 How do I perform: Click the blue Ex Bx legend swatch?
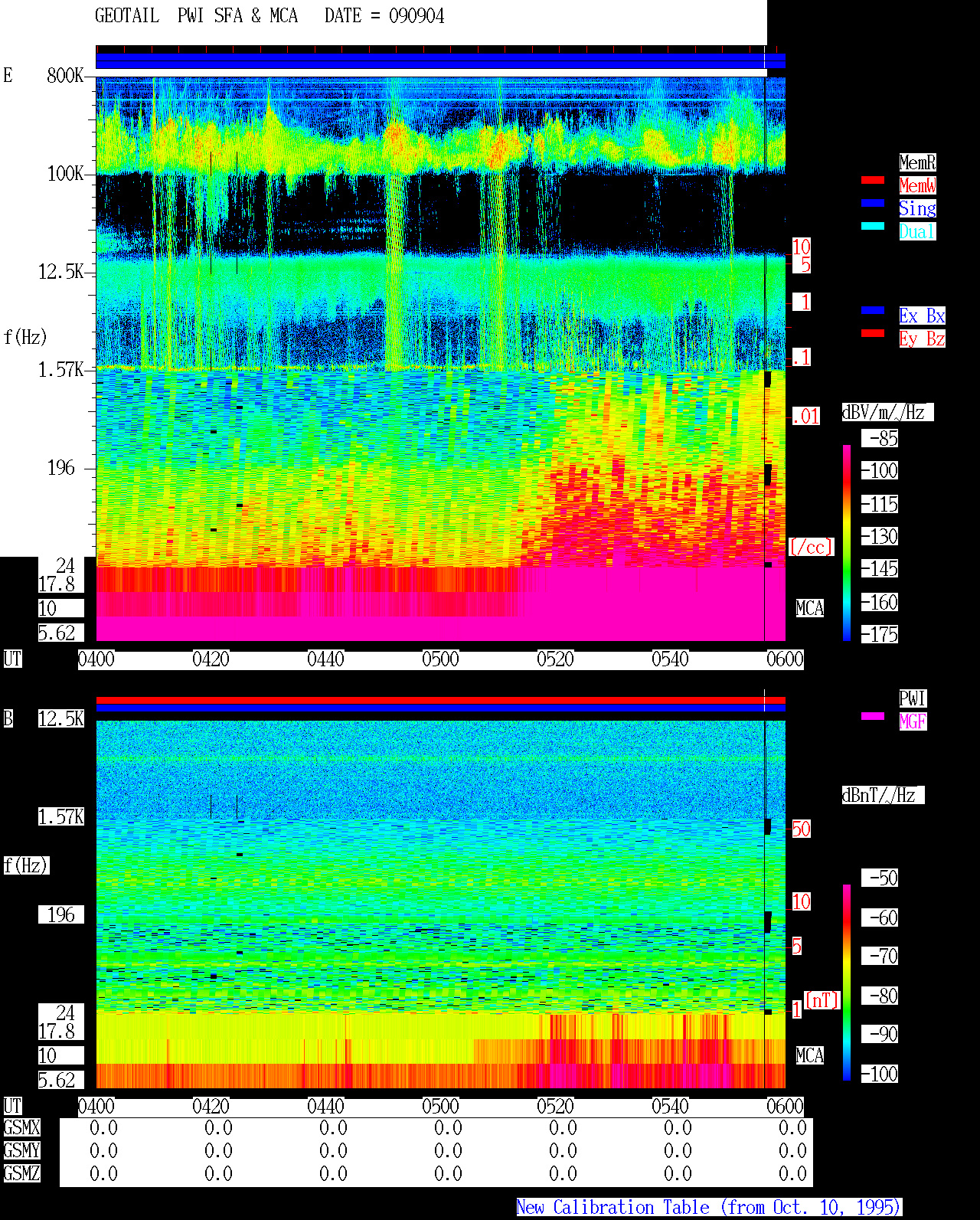(x=873, y=310)
